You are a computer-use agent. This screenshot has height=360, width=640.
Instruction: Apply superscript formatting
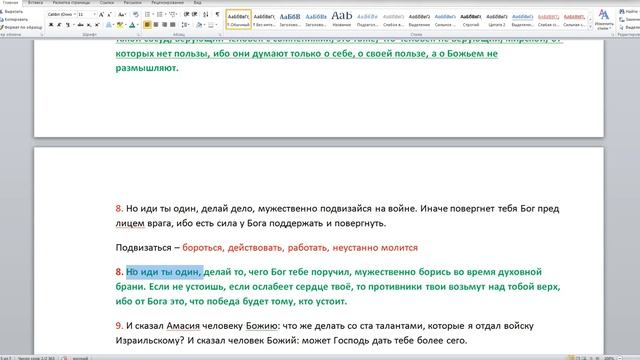coord(97,25)
